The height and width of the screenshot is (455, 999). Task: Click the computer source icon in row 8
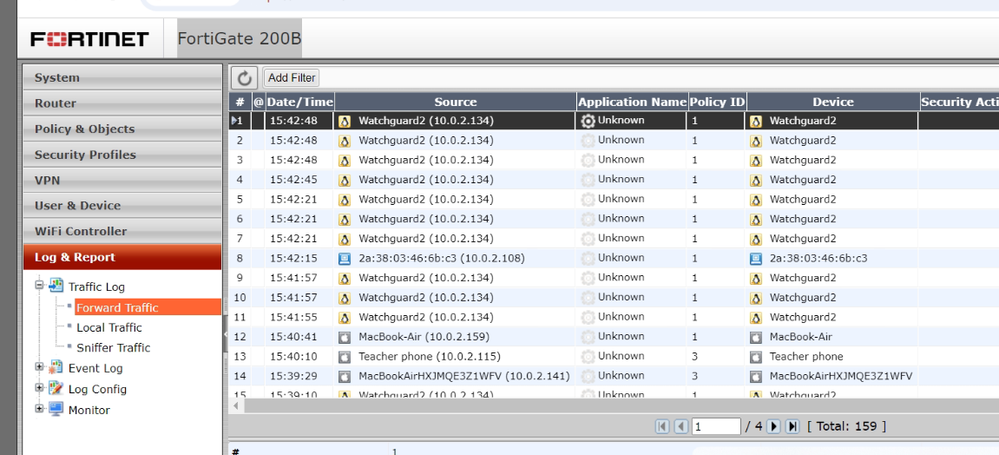(x=345, y=259)
